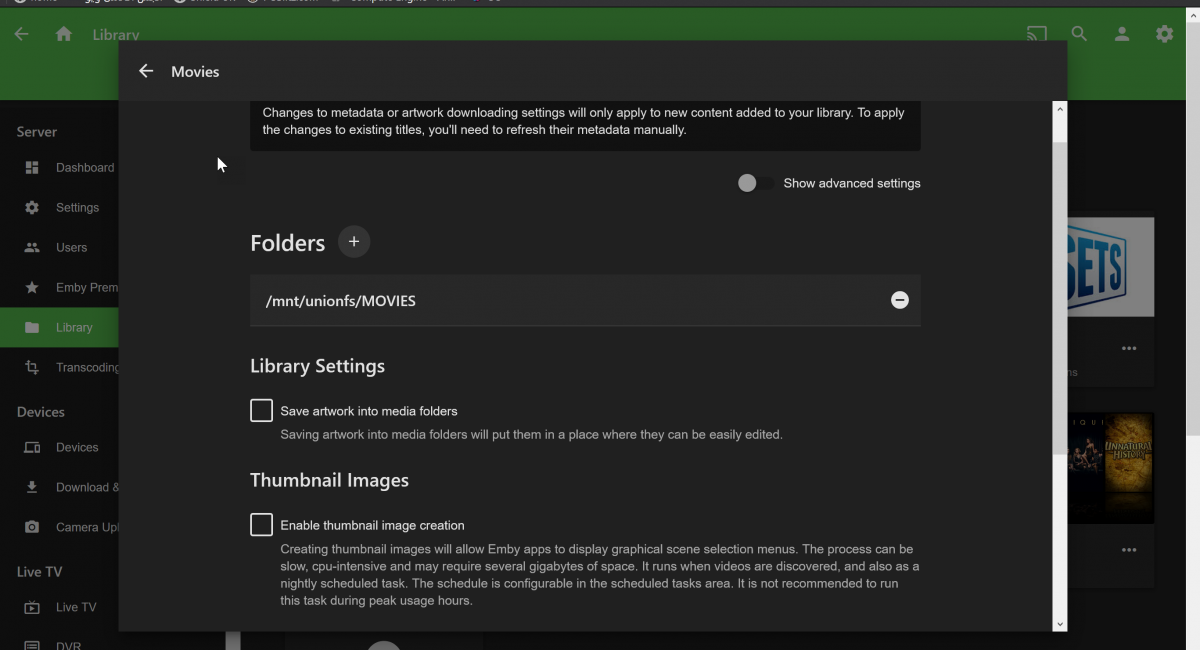Add a new folder with plus icon
This screenshot has width=1200, height=650.
tap(354, 242)
